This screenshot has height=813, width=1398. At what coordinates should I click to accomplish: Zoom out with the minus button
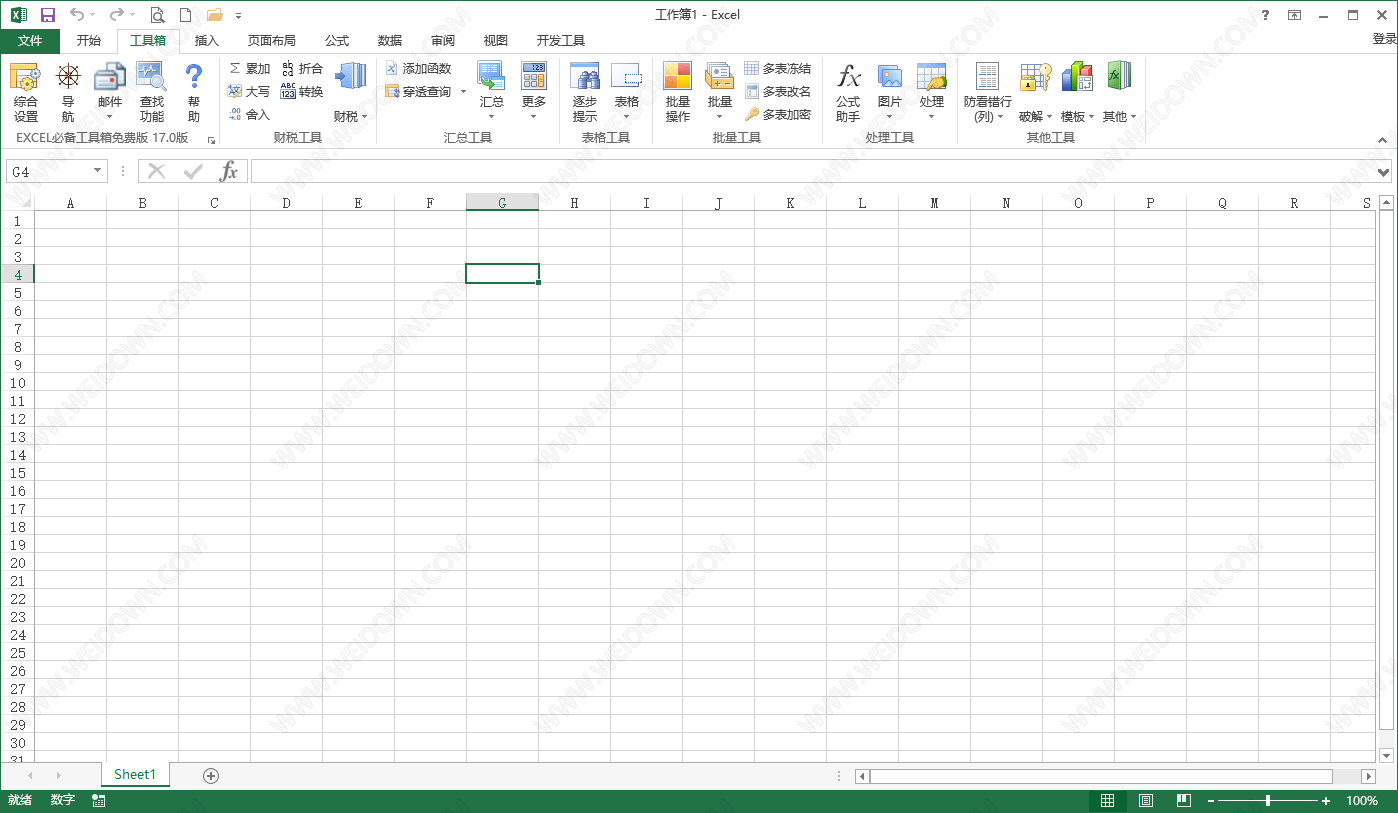click(1210, 800)
